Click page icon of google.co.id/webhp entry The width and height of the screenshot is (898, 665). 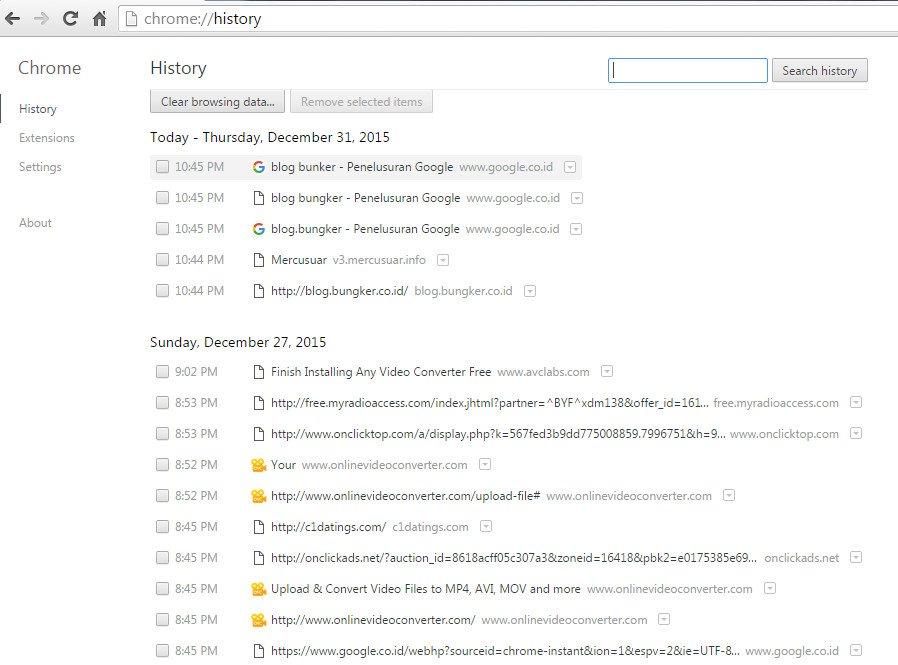click(259, 650)
